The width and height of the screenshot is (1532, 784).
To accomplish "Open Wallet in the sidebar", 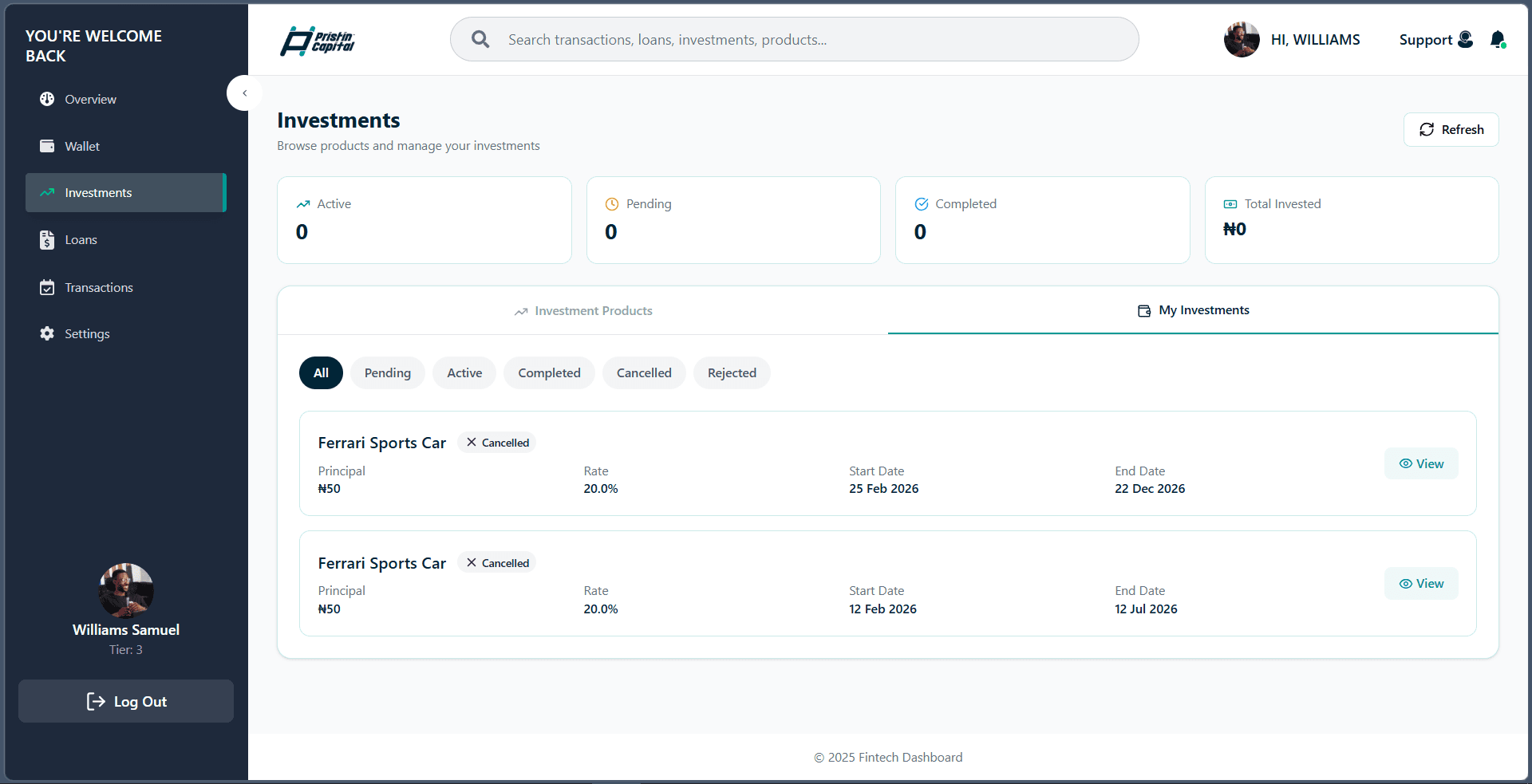I will (x=125, y=146).
